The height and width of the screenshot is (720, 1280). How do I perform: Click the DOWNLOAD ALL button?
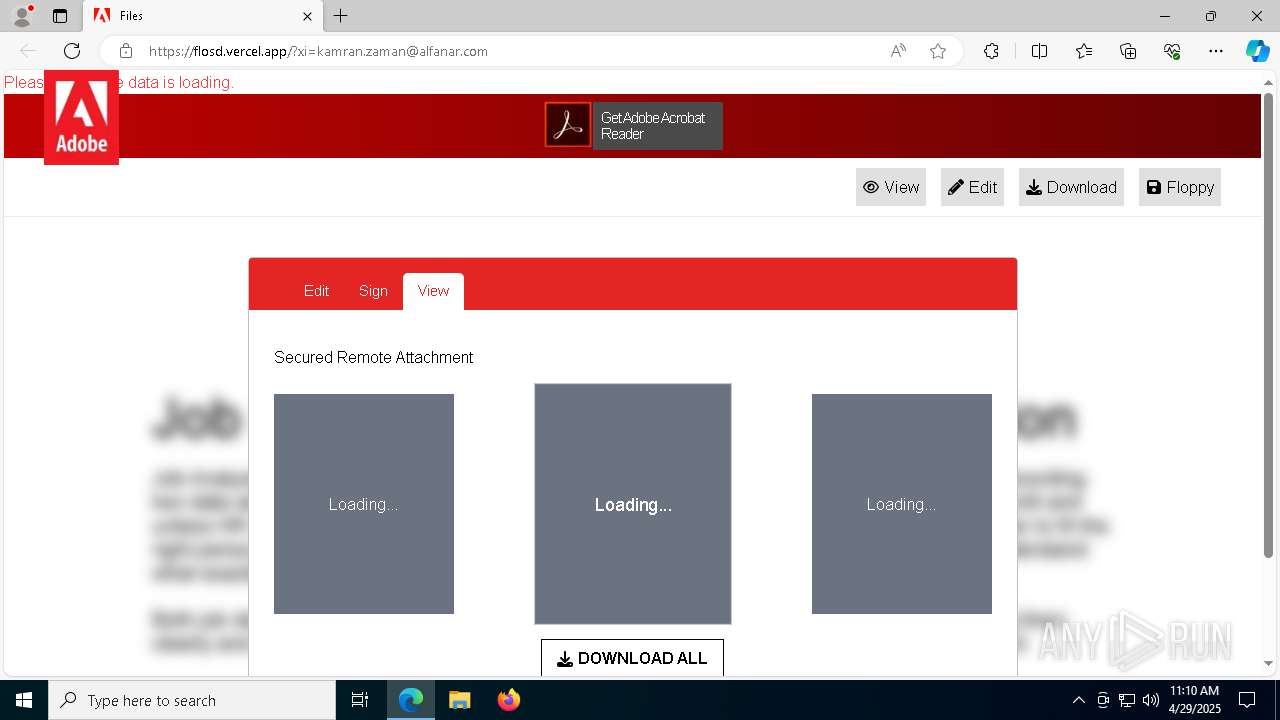[632, 658]
